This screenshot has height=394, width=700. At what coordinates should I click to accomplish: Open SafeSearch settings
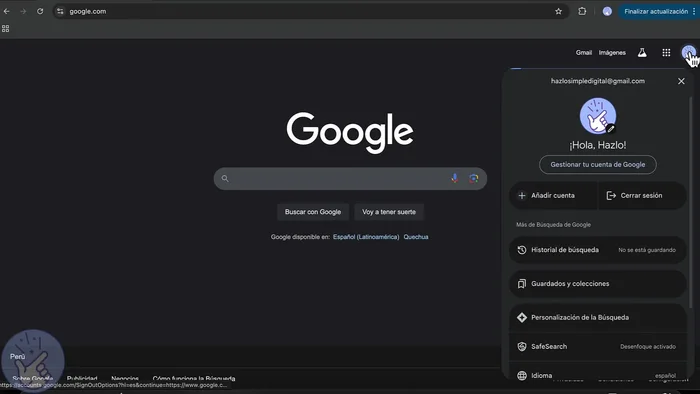pos(597,347)
